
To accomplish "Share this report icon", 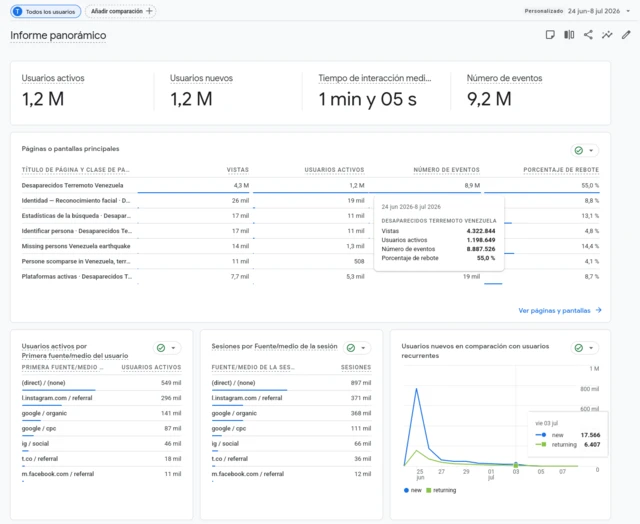I will tap(588, 35).
